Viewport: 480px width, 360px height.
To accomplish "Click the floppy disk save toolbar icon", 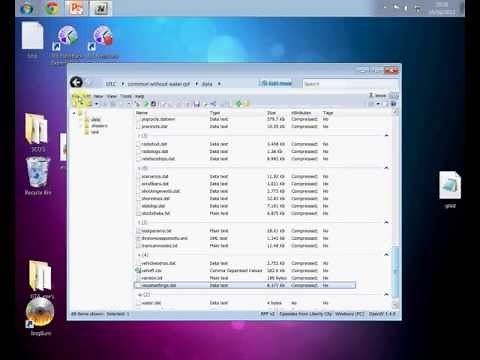I will click(197, 104).
